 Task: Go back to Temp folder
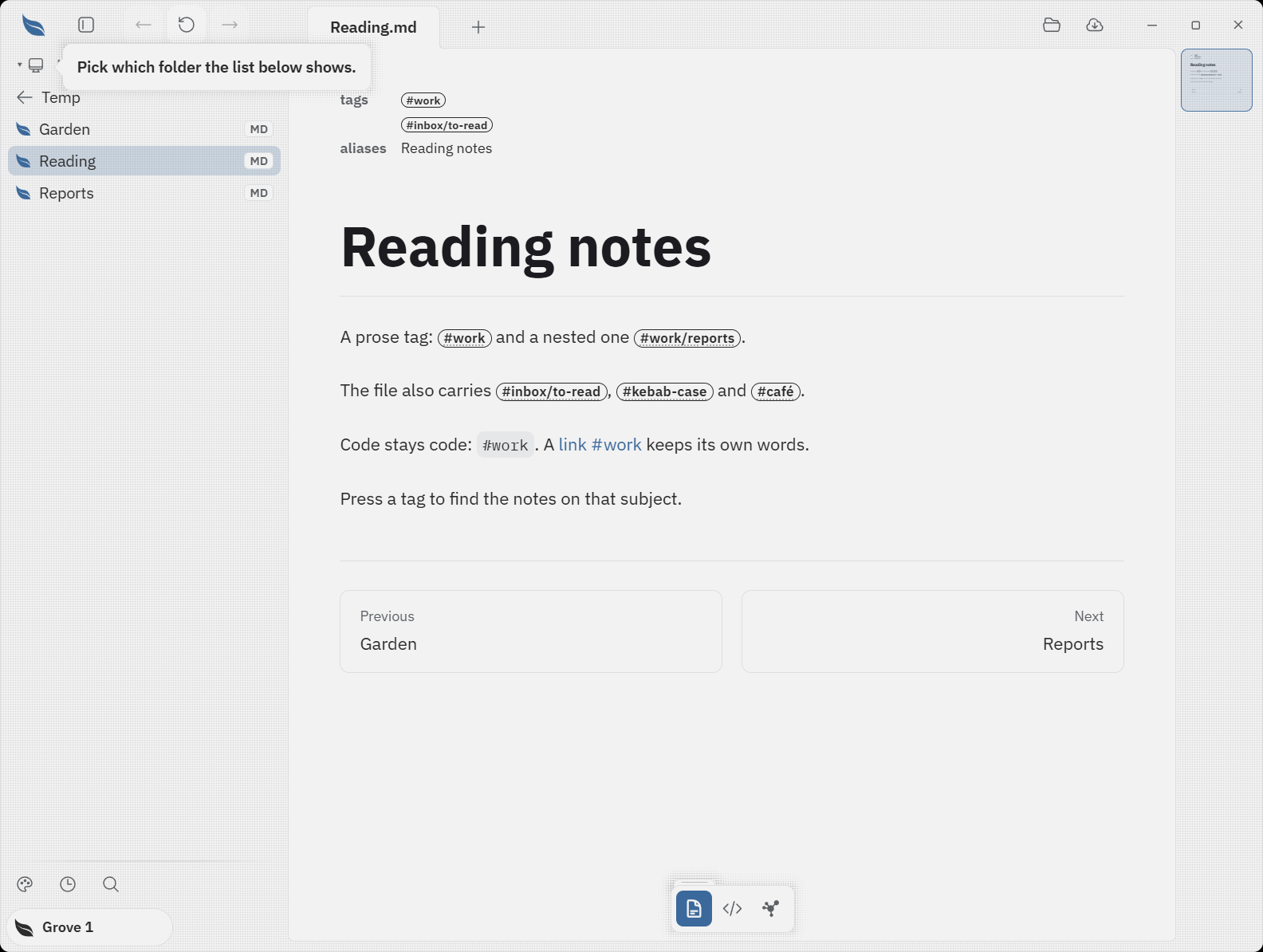coord(49,97)
